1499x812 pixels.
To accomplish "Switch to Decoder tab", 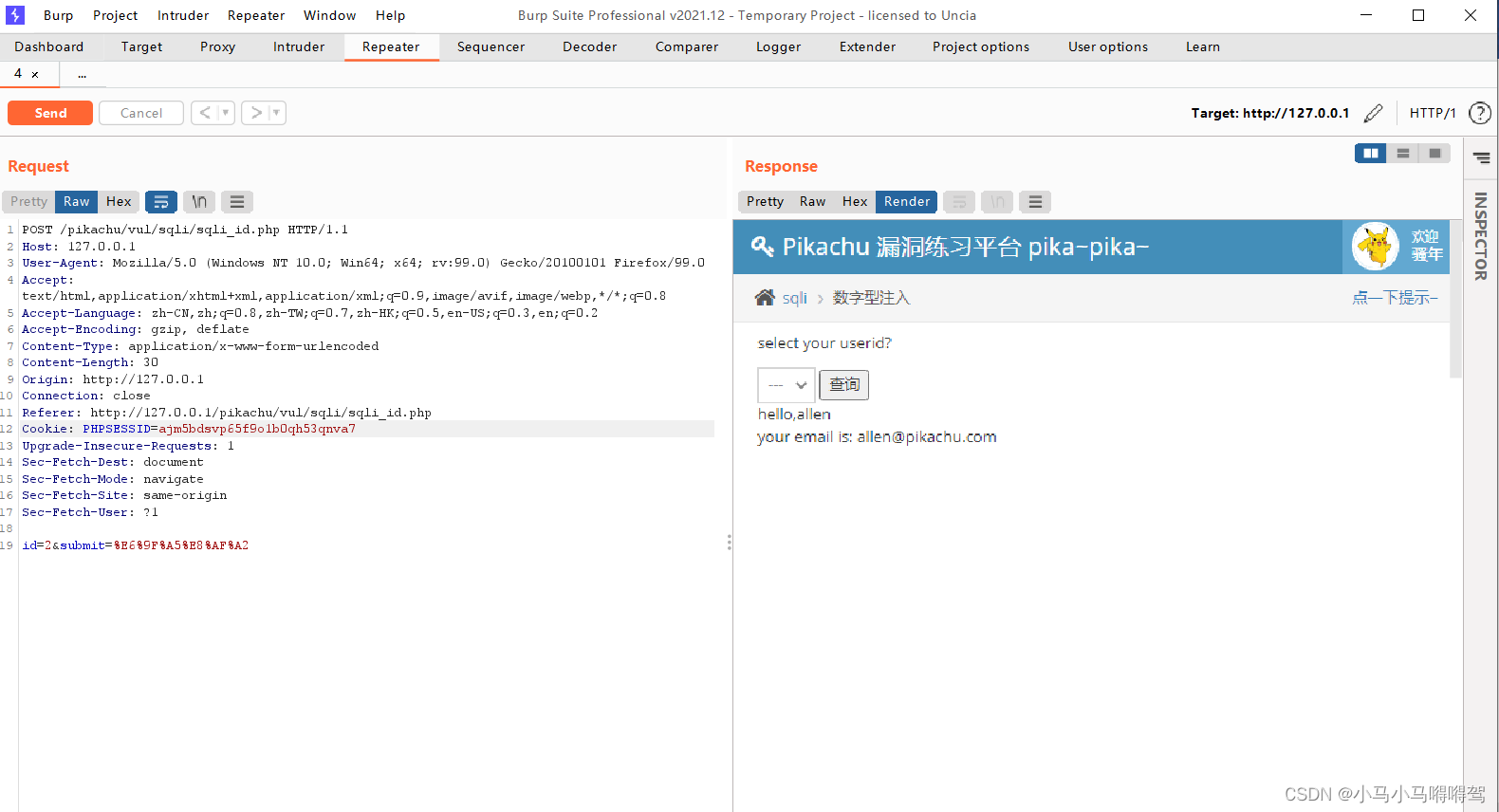I will pyautogui.click(x=589, y=46).
